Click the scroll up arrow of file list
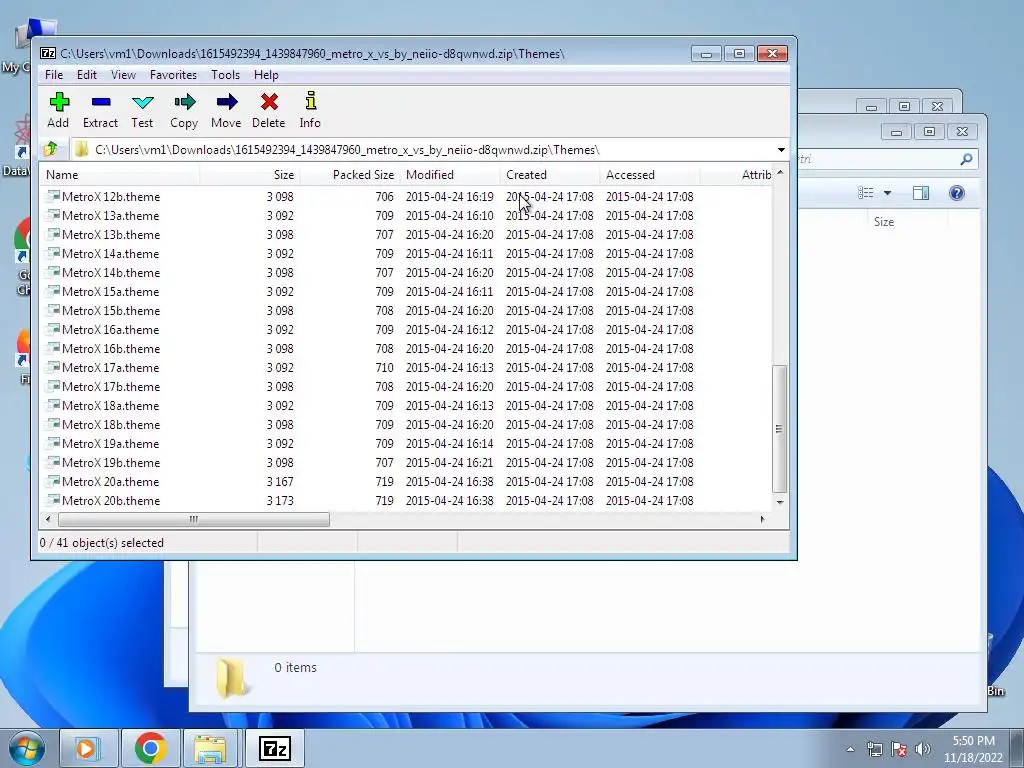 (x=779, y=173)
